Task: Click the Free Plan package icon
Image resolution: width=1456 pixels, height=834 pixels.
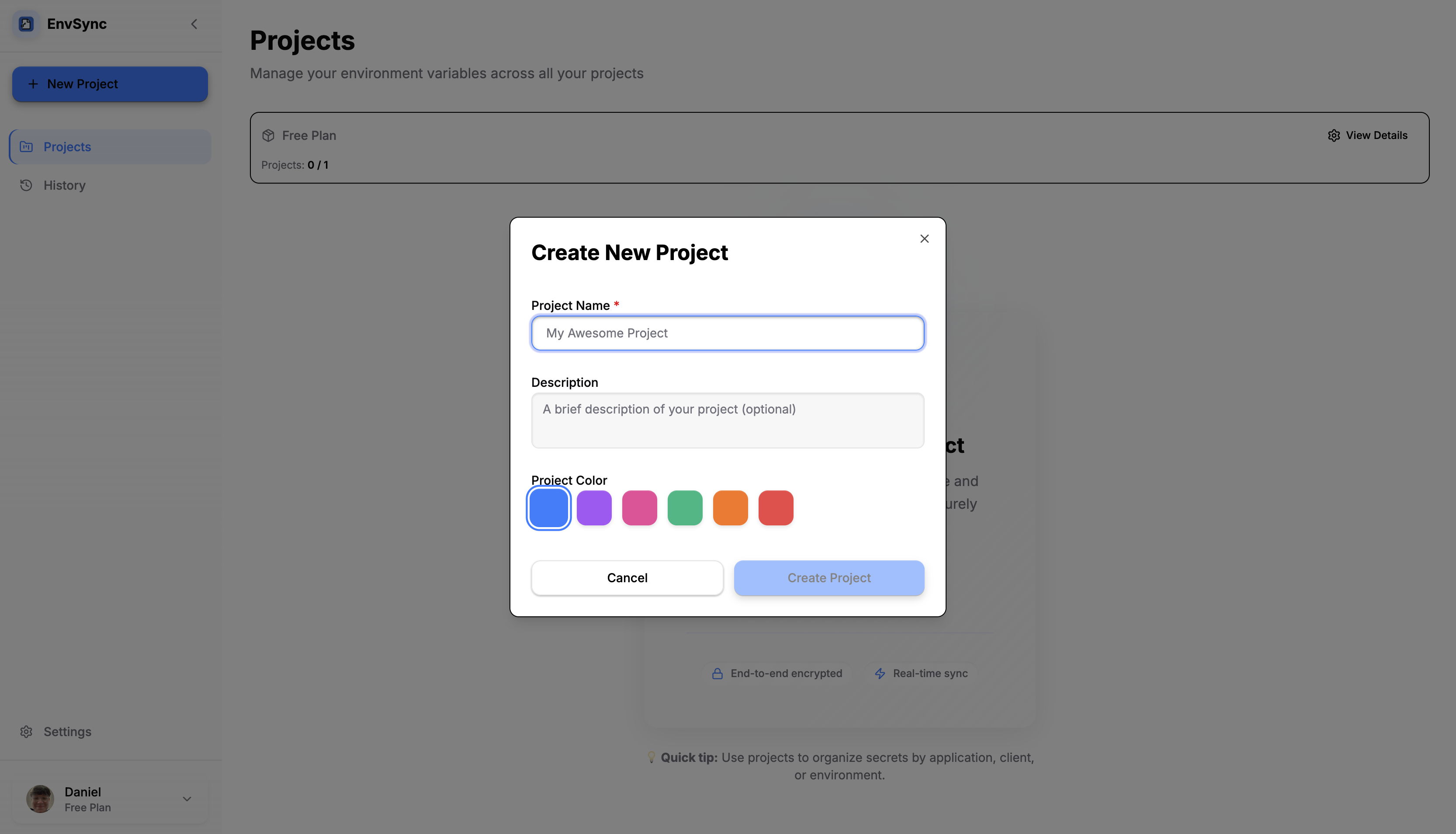Action: coord(268,135)
